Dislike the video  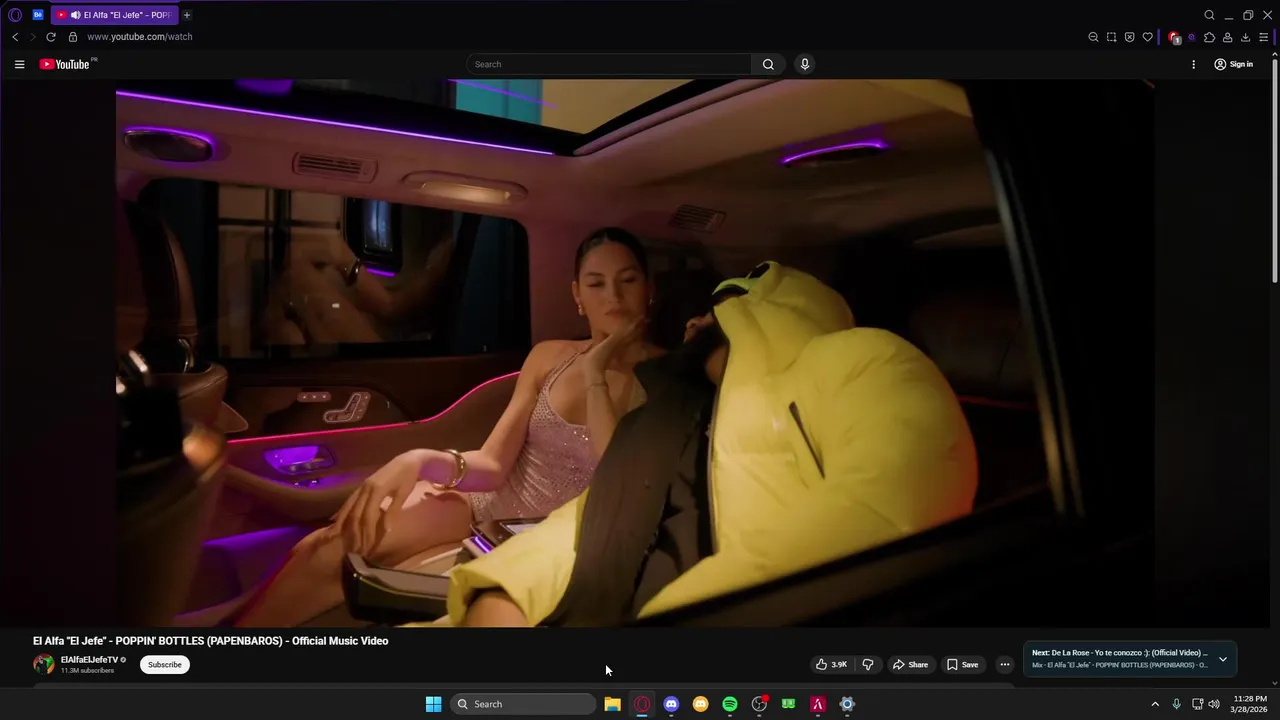tap(868, 664)
